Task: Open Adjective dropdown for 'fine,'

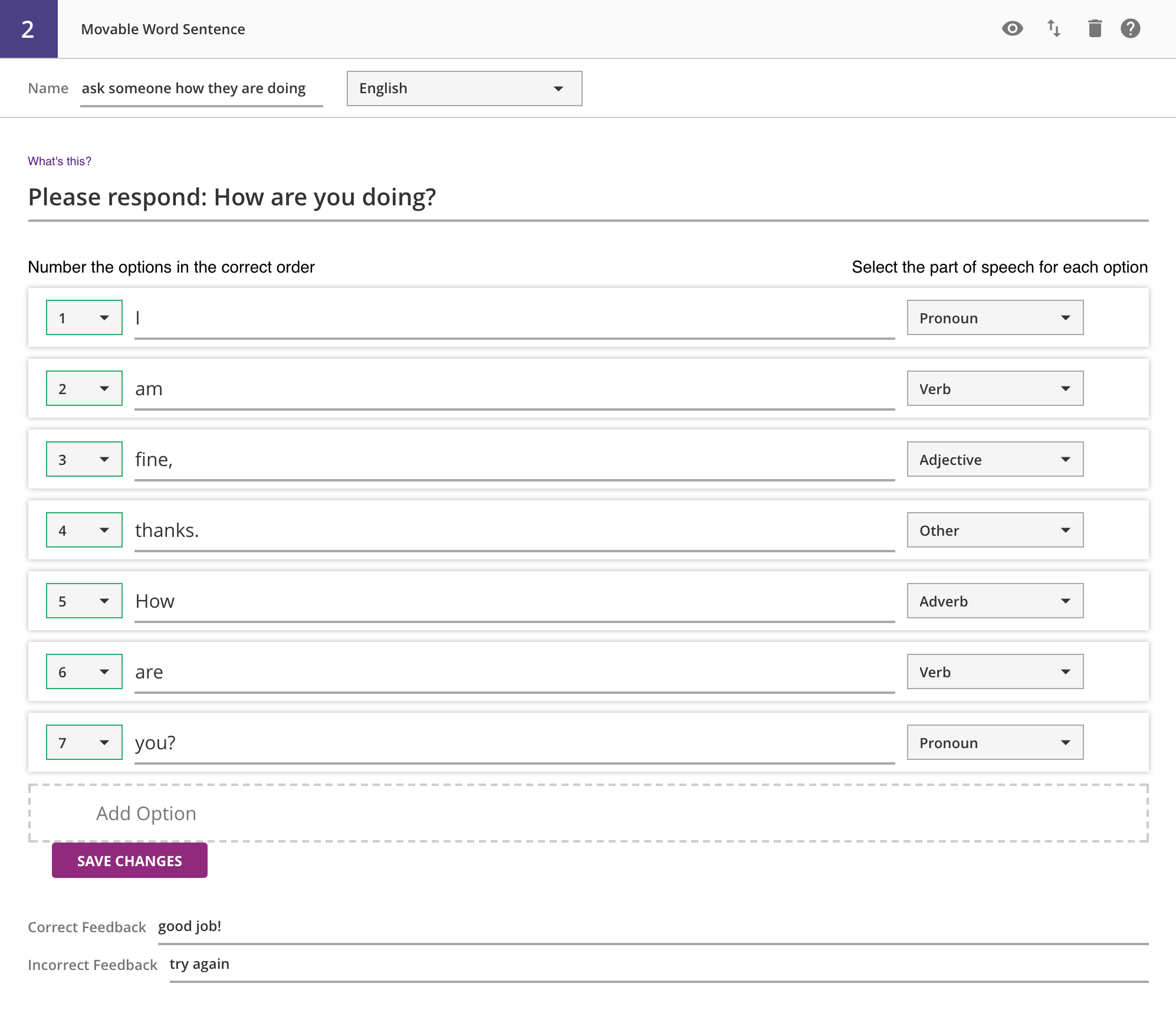Action: coord(995,459)
